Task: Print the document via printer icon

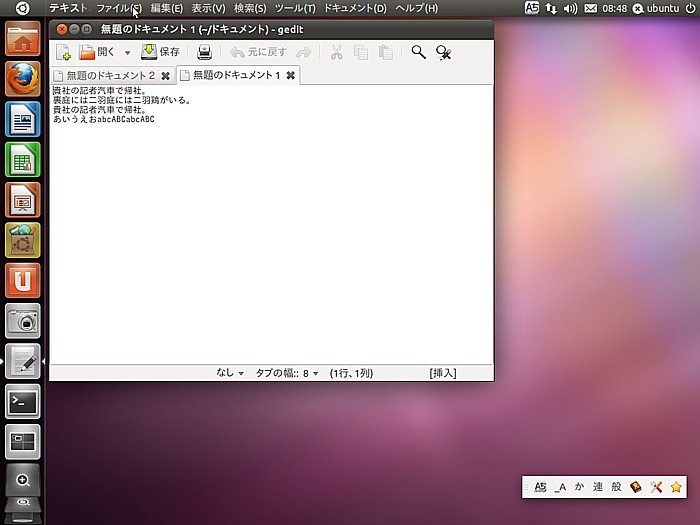Action: [x=204, y=52]
